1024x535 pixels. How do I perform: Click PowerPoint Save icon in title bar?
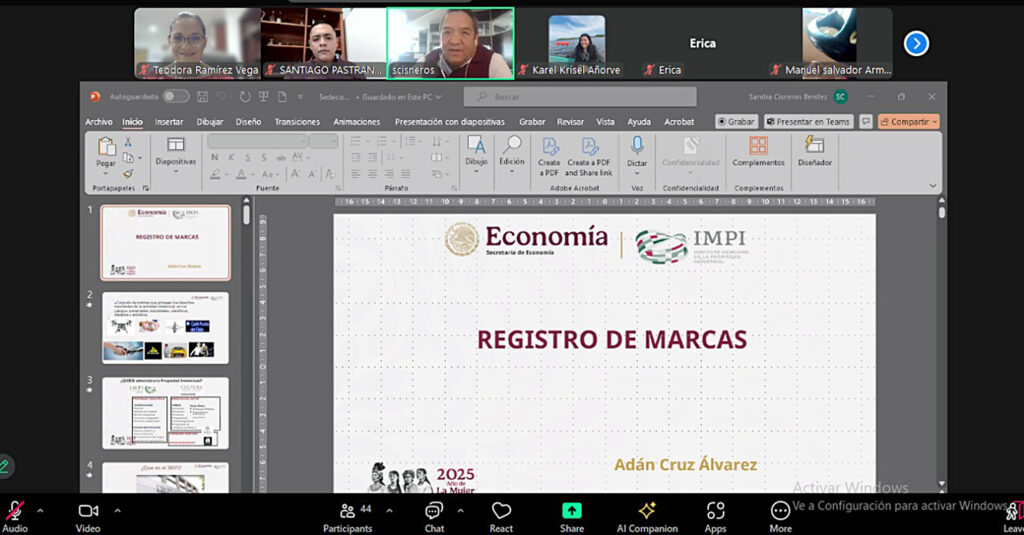point(202,97)
